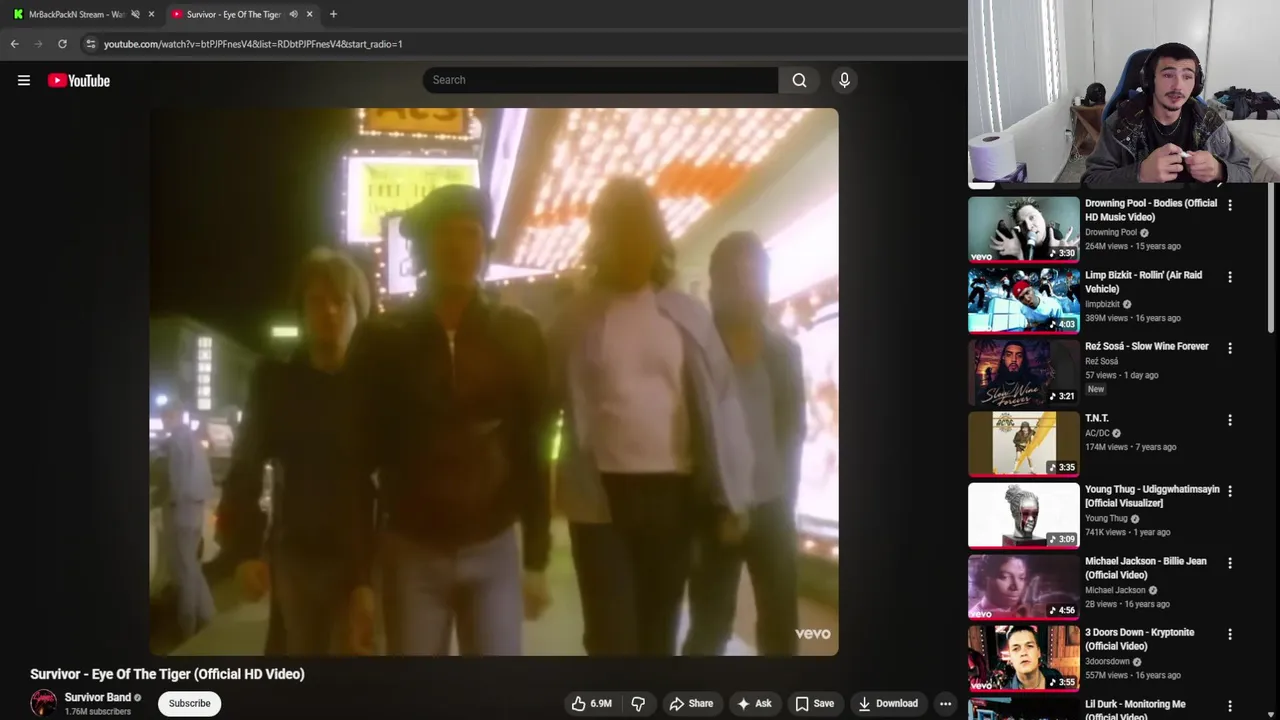Click the video player area
The image size is (1280, 720).
494,382
